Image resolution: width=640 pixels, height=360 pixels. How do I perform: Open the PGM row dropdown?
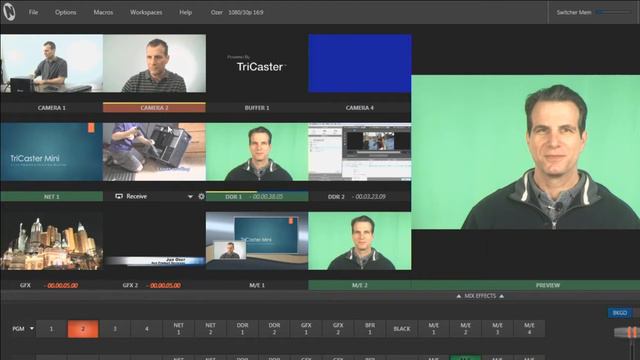pos(32,329)
